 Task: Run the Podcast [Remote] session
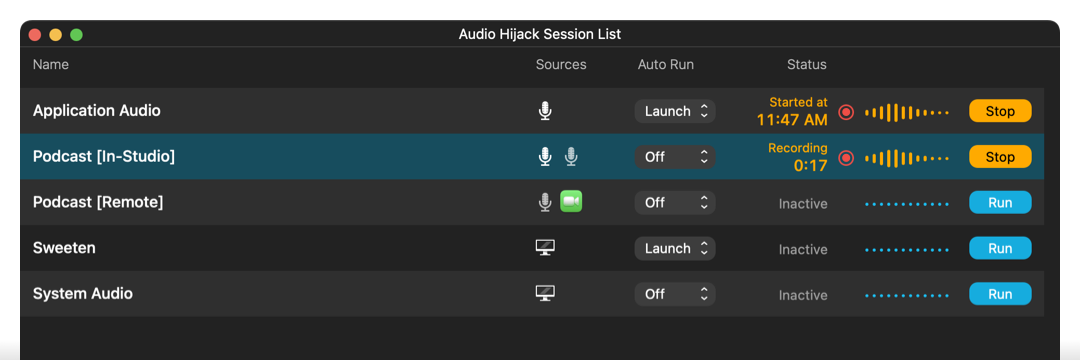1000,202
